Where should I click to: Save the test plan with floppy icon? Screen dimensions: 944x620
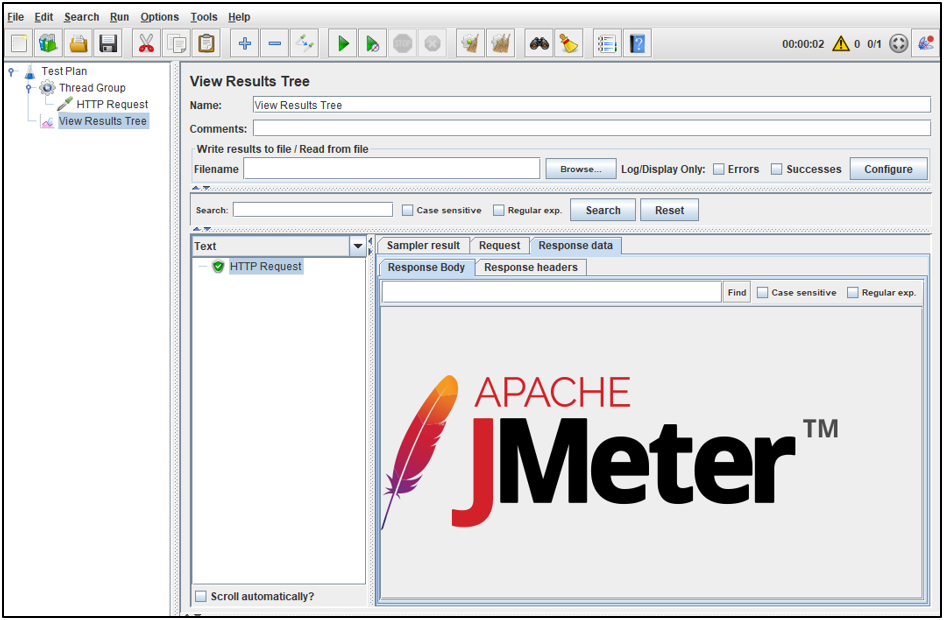[108, 44]
